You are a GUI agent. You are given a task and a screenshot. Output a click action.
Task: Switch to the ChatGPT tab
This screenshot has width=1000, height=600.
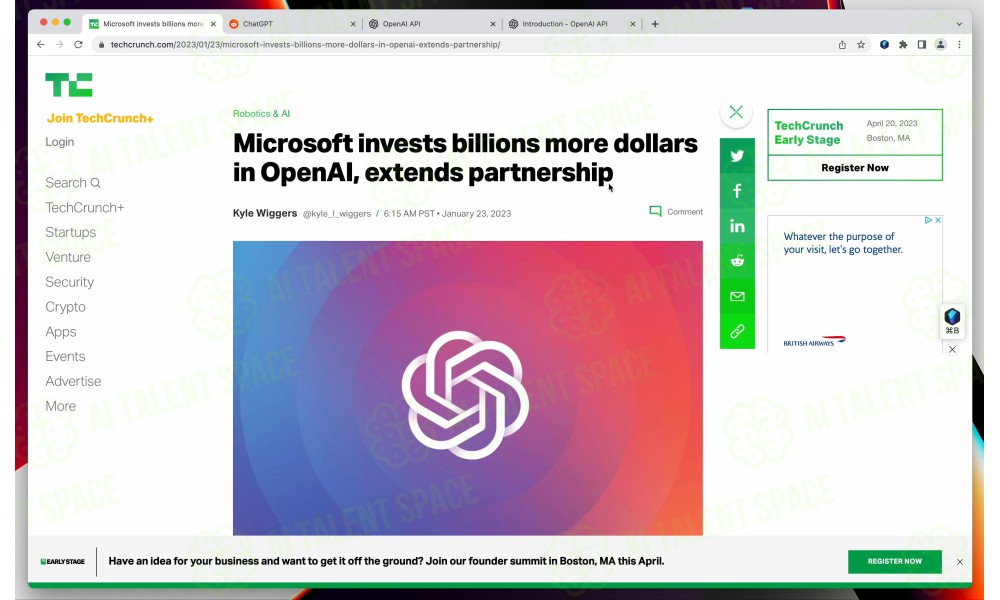pos(291,24)
